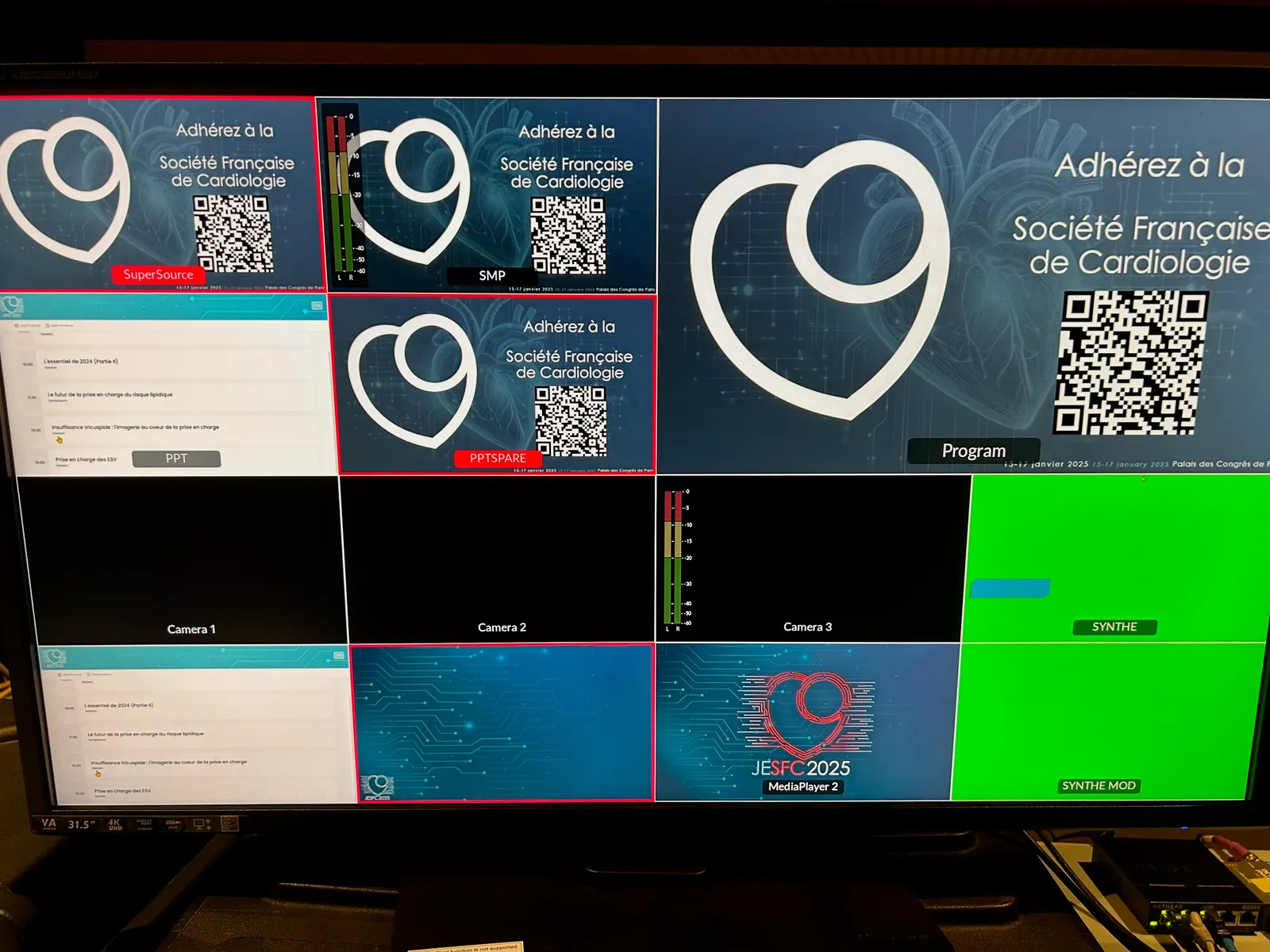Open "L'essentiel de 2024 (Partie II)" in the PPT-labeled view
Image resolution: width=1270 pixels, height=952 pixels.
(x=80, y=361)
